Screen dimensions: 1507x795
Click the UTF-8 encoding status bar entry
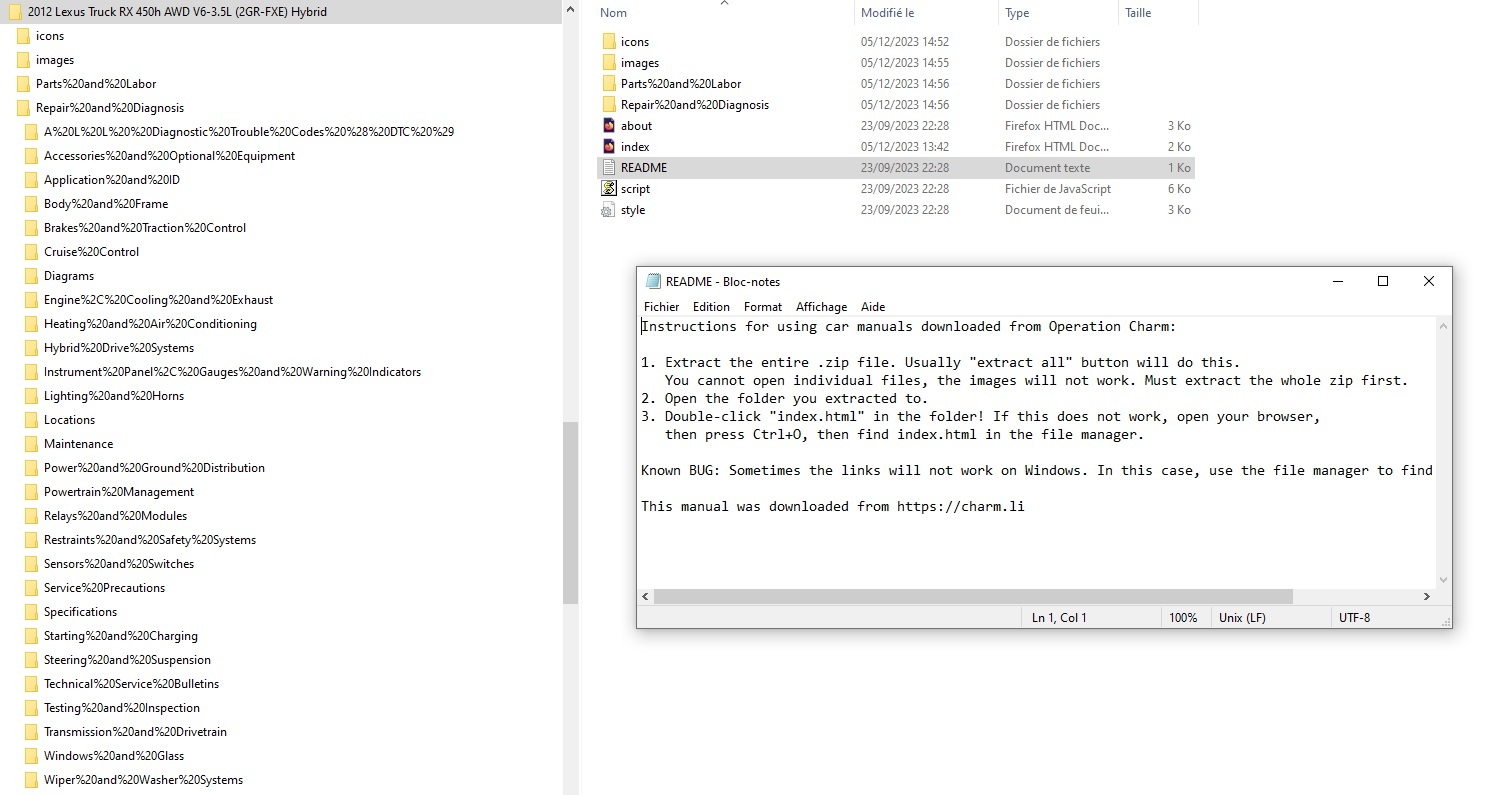[1354, 618]
